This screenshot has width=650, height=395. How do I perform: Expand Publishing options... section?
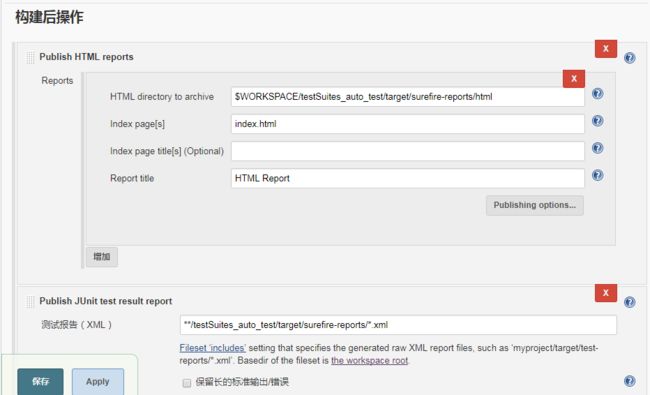click(535, 205)
